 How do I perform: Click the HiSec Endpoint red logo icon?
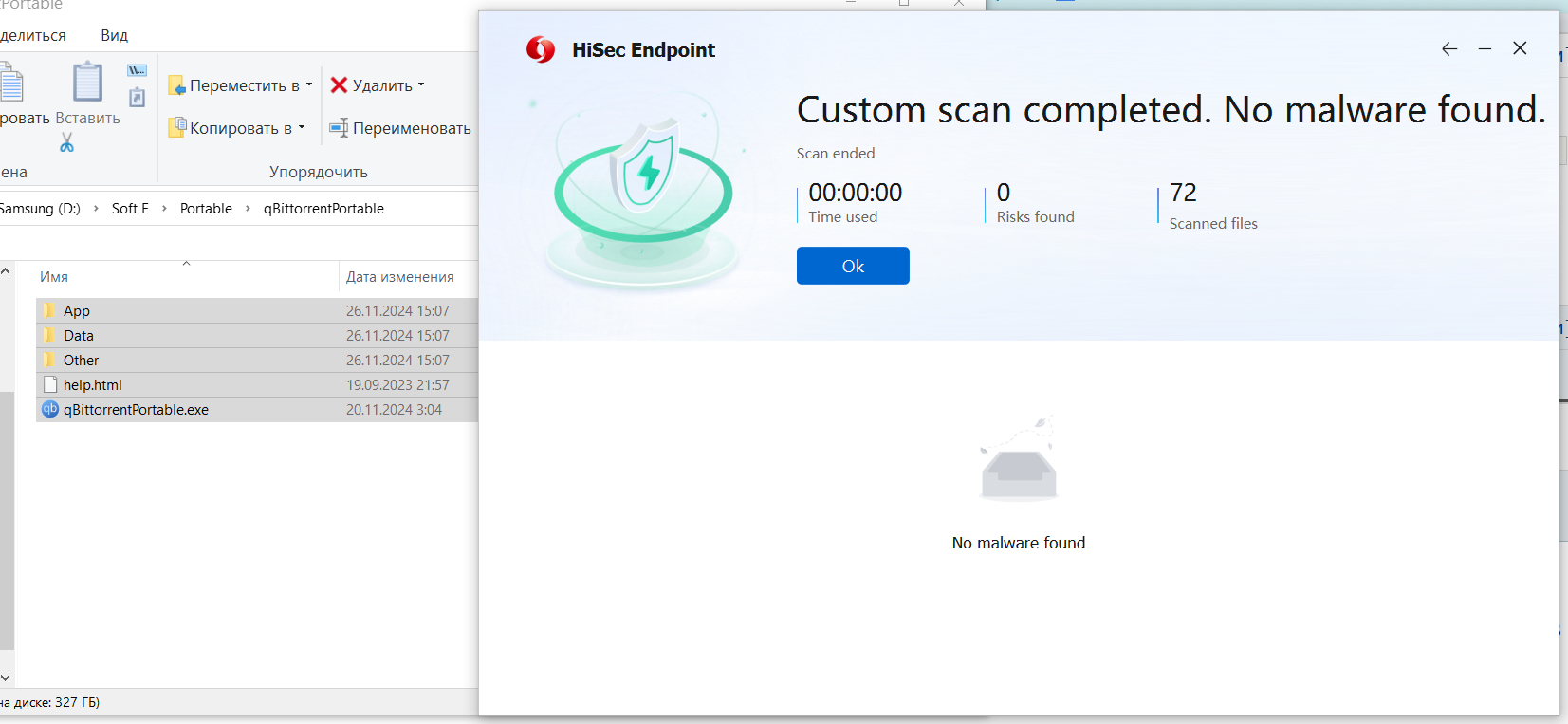(541, 49)
